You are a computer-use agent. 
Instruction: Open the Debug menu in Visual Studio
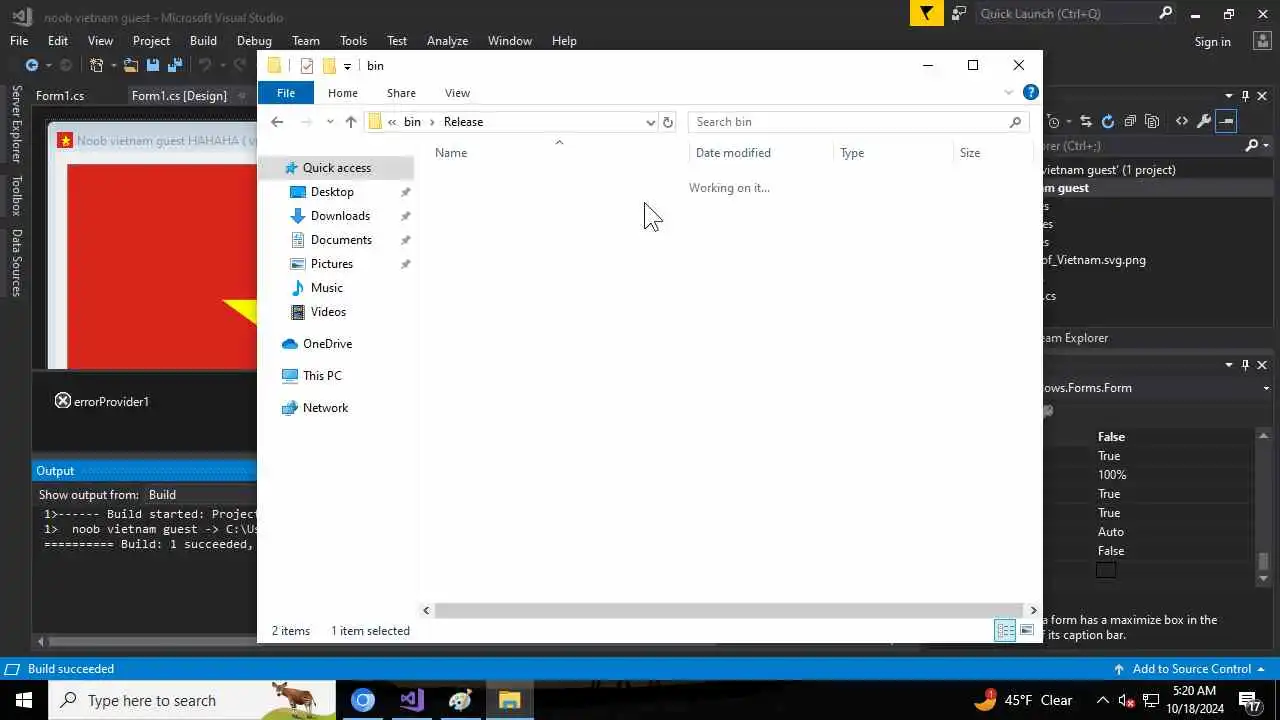(254, 41)
